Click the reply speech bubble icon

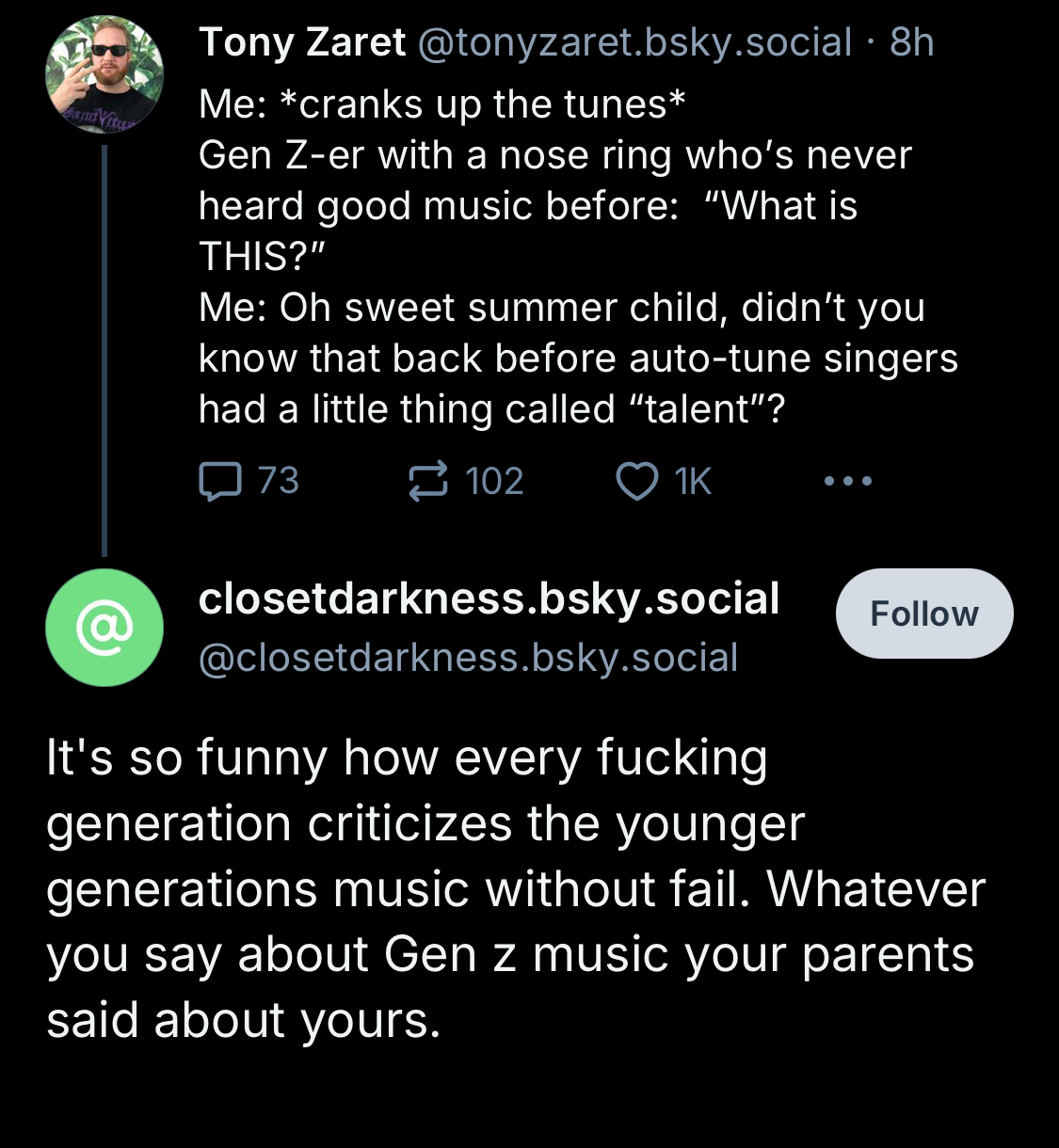coord(220,482)
